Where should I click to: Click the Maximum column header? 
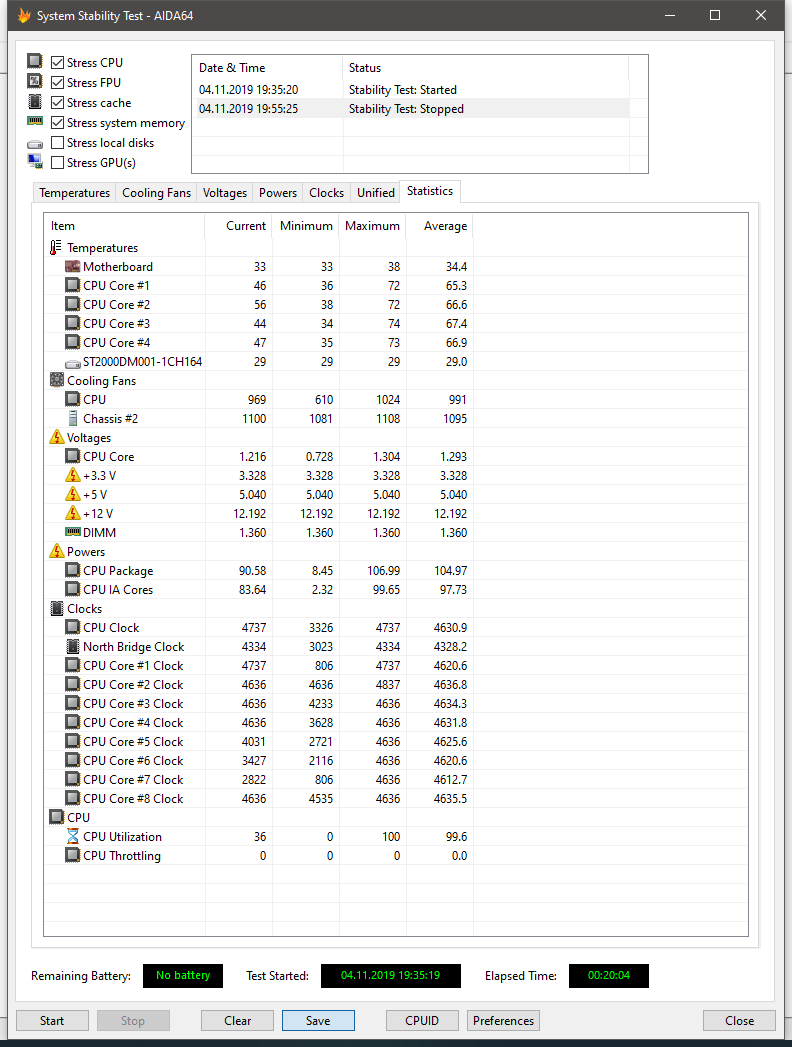pos(373,226)
